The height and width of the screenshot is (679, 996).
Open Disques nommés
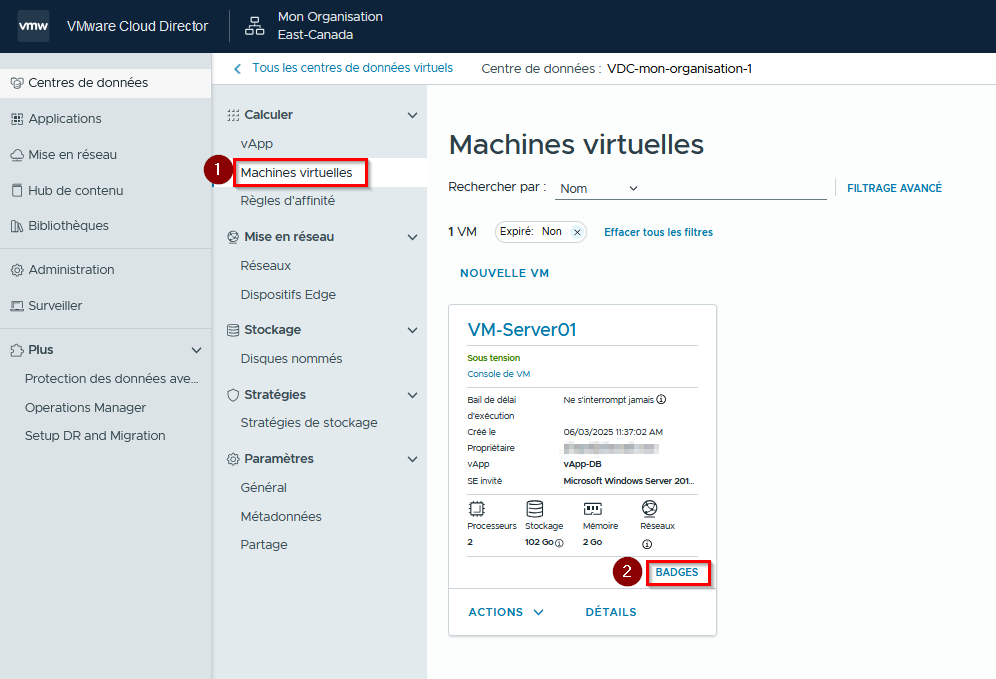point(291,359)
